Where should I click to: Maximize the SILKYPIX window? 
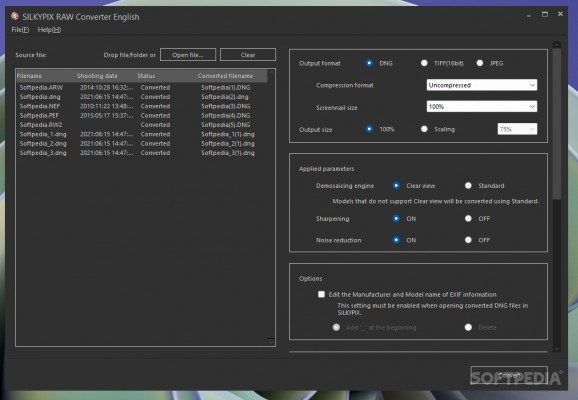tap(545, 14)
